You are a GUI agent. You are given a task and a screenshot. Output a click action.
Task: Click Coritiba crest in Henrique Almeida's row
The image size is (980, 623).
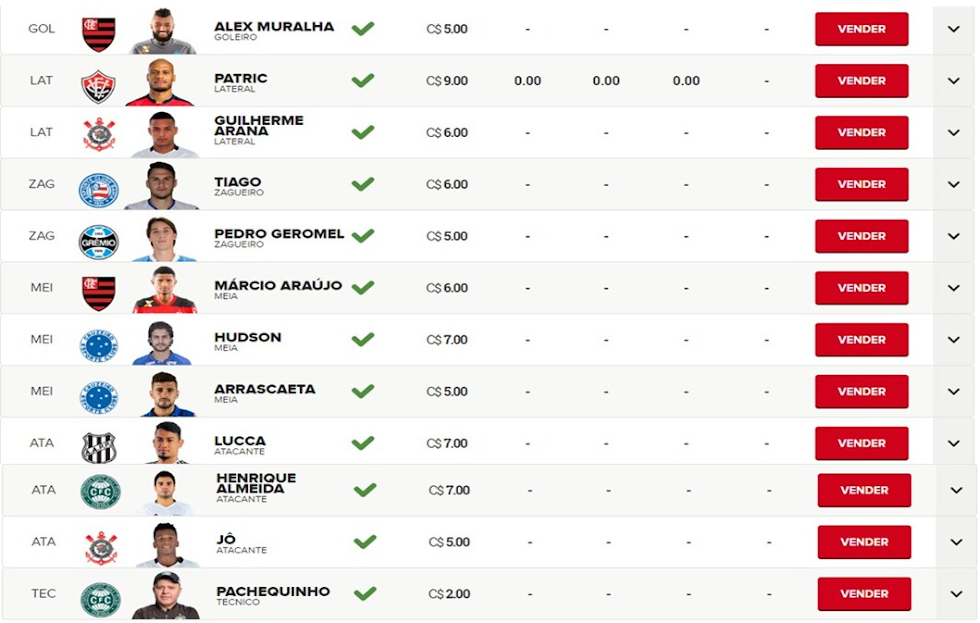(x=101, y=492)
